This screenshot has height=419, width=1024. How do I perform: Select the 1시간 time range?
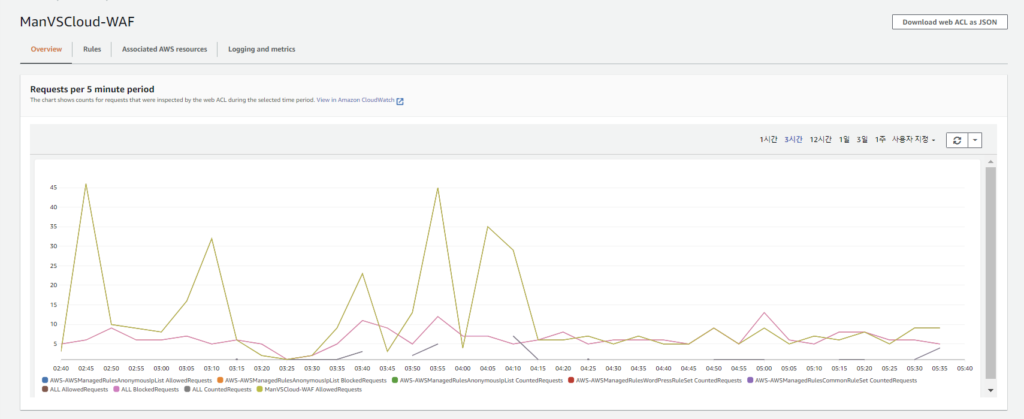click(x=768, y=140)
